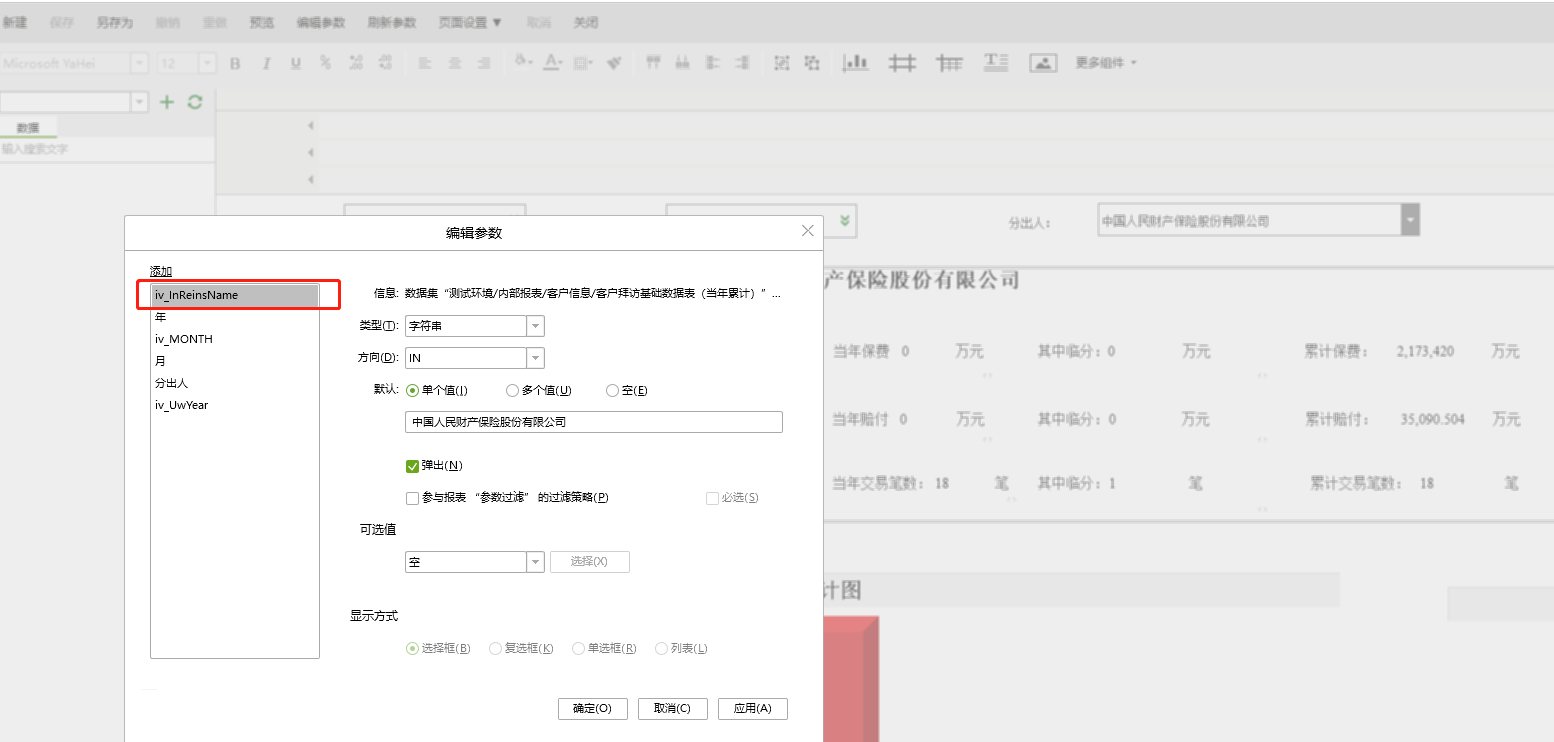Click 关闭 in top menu

pos(586,22)
